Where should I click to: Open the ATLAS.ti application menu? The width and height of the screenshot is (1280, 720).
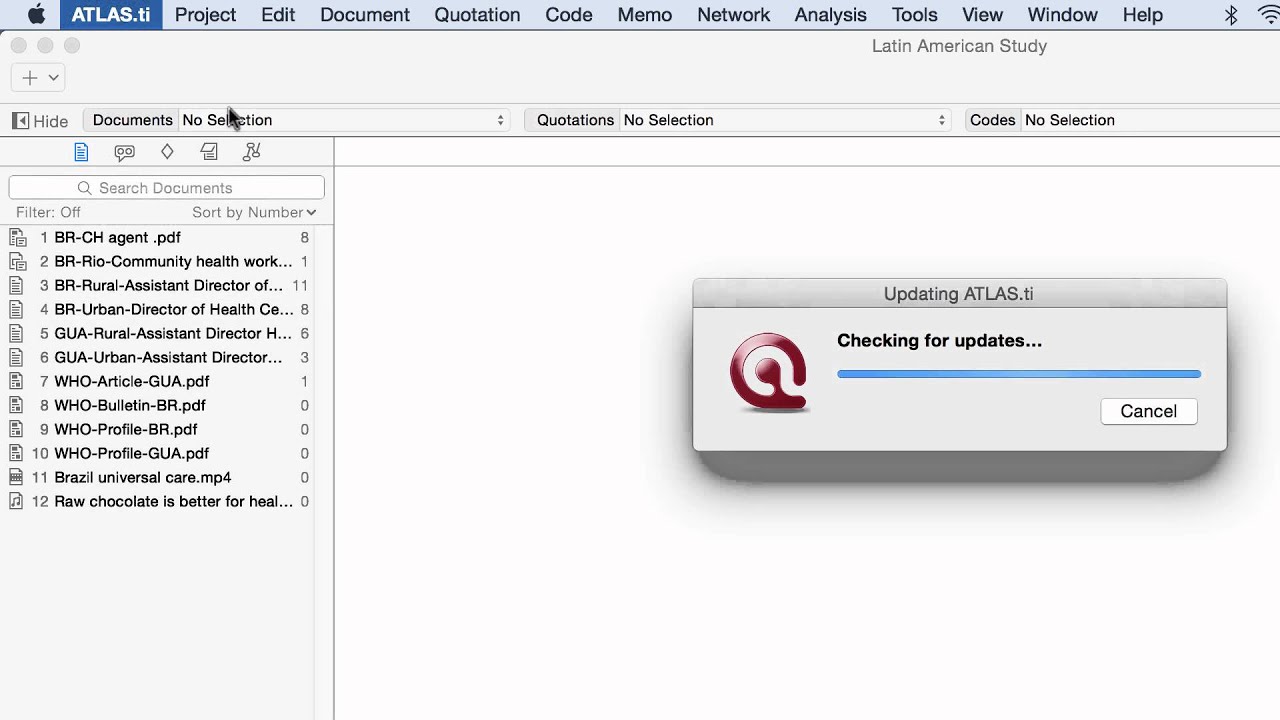tap(111, 15)
